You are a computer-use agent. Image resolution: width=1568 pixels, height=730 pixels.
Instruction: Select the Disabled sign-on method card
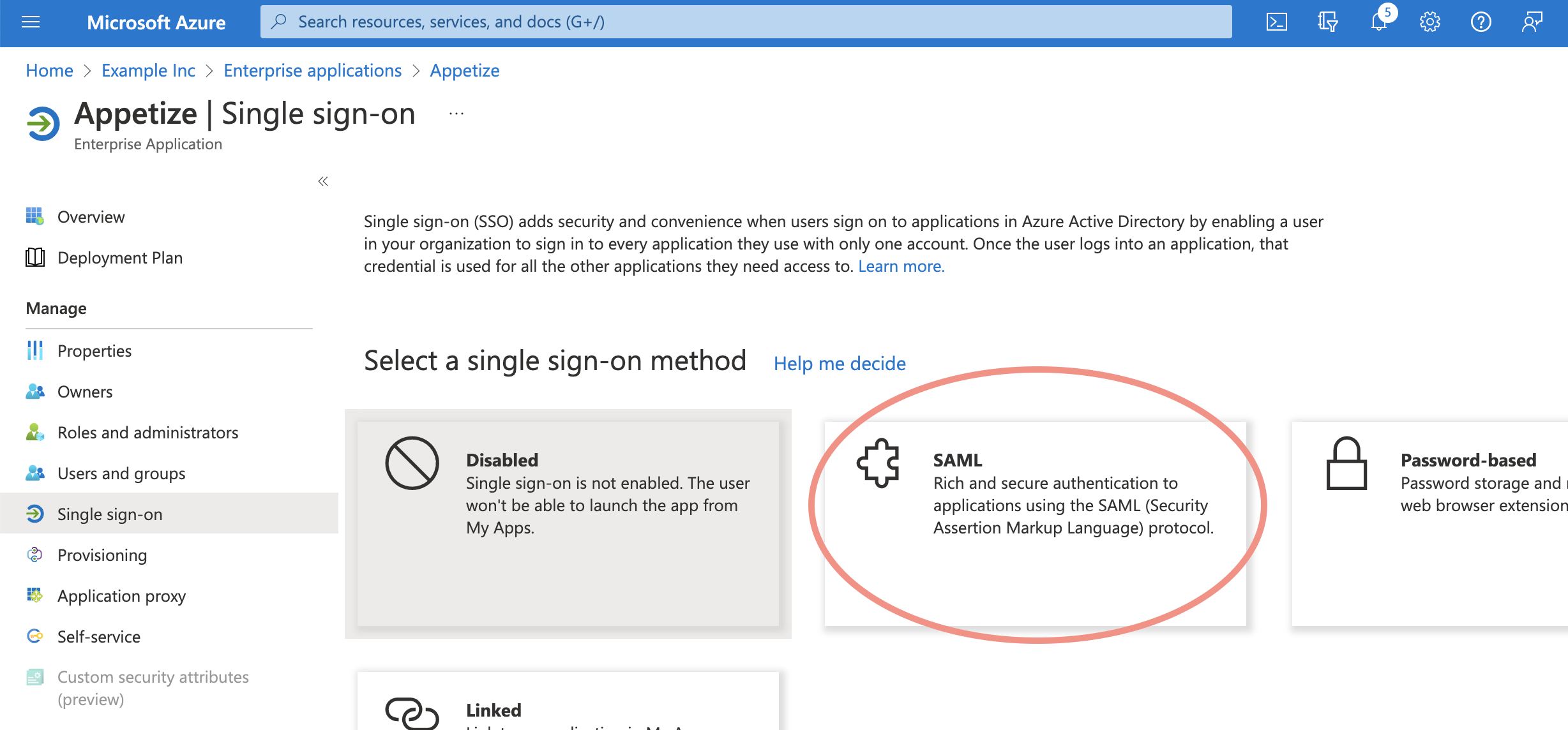568,523
